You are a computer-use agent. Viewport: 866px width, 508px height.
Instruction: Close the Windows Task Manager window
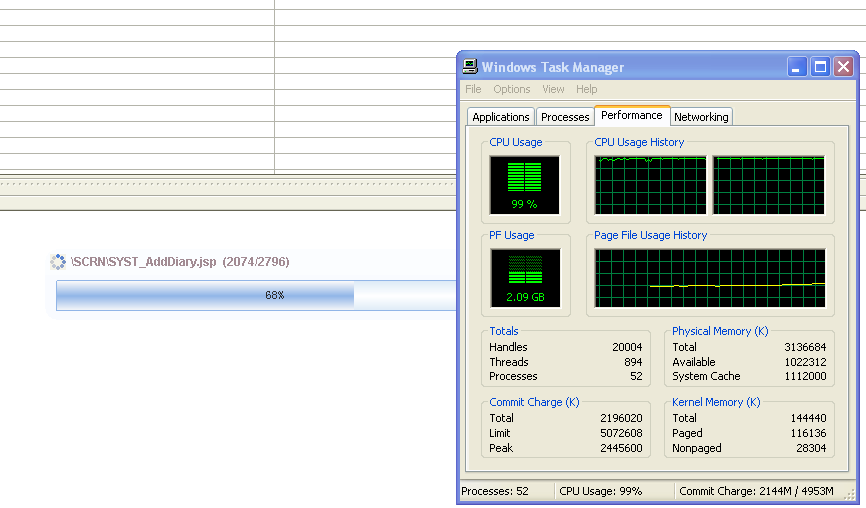pos(843,67)
